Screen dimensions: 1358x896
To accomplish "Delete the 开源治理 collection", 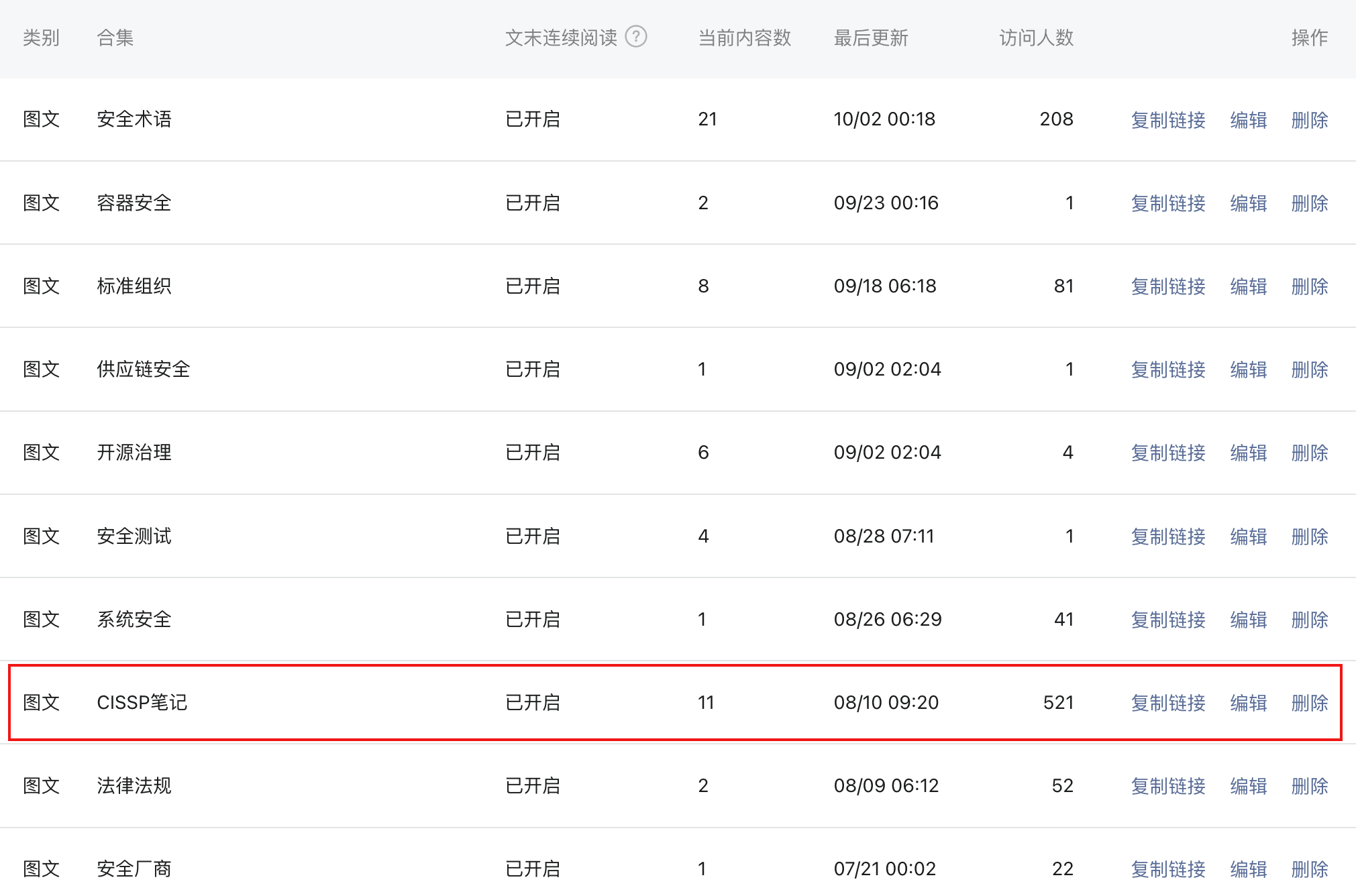I will click(1309, 453).
